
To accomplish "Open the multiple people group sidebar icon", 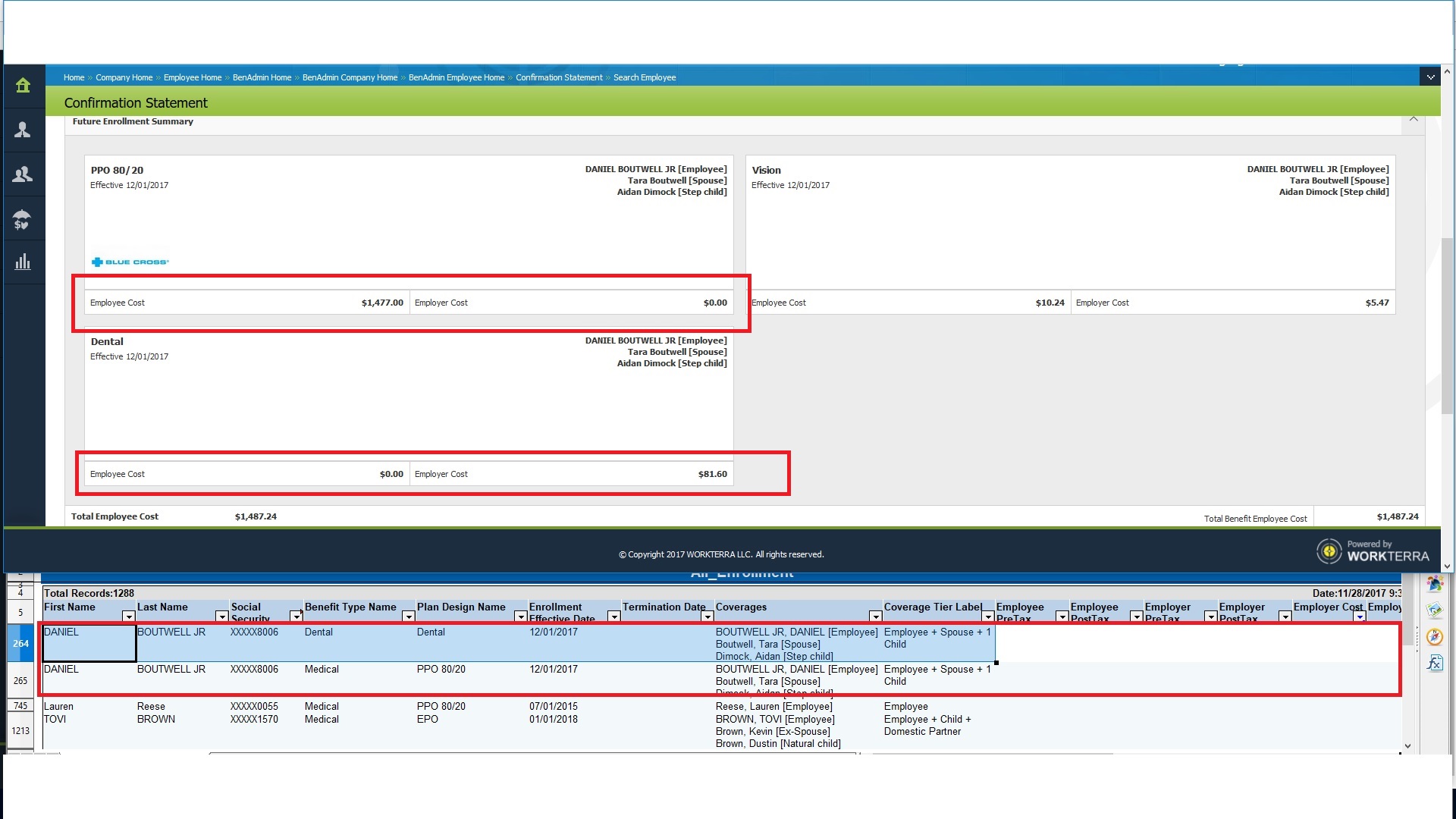I will pos(23,174).
